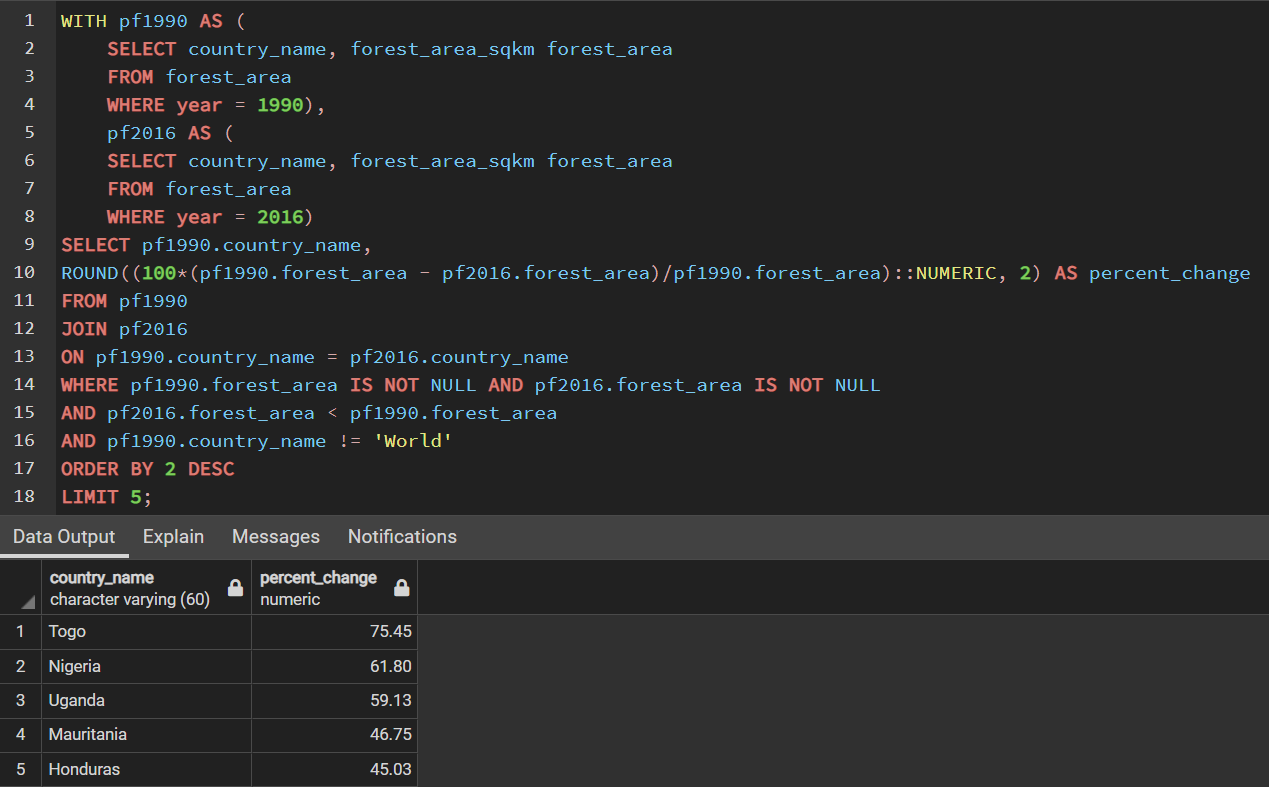Screen dimensions: 1269x787
Task: Select the Togo cell
Action: tap(146, 632)
